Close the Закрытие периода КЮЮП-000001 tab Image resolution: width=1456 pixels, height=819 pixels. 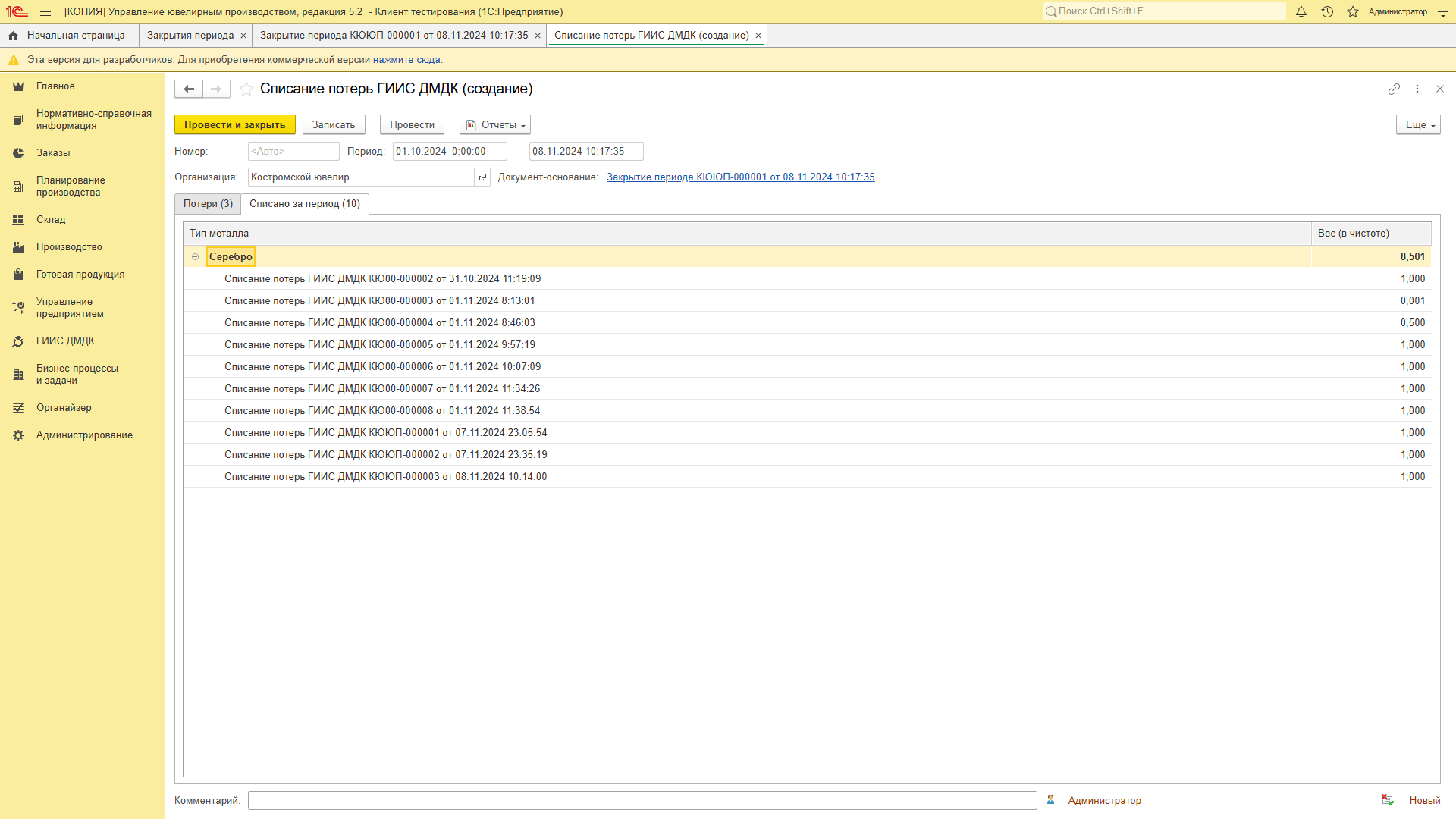click(538, 36)
